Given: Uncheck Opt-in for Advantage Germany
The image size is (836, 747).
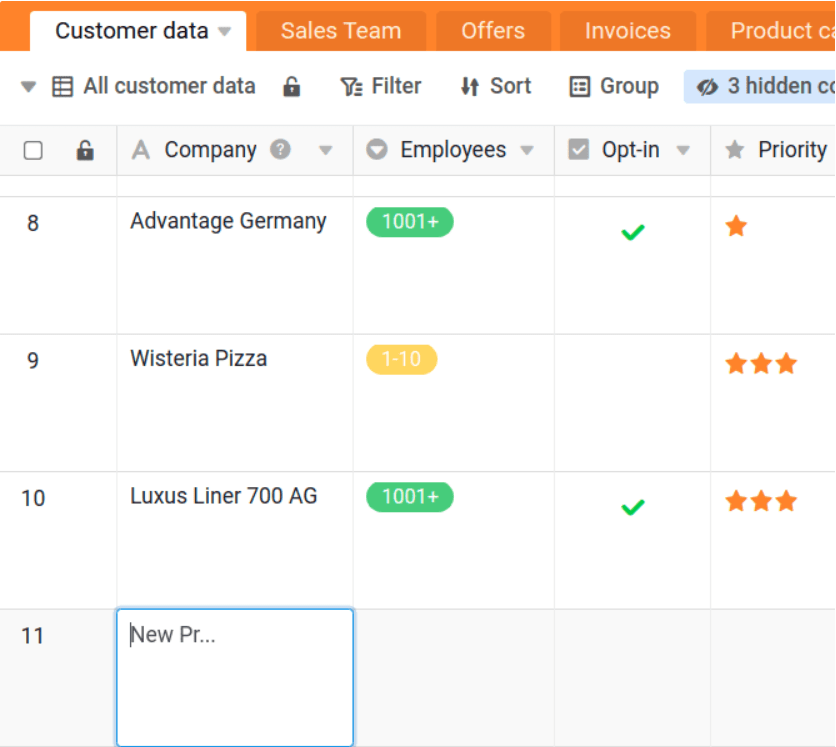Looking at the screenshot, I should (x=632, y=232).
